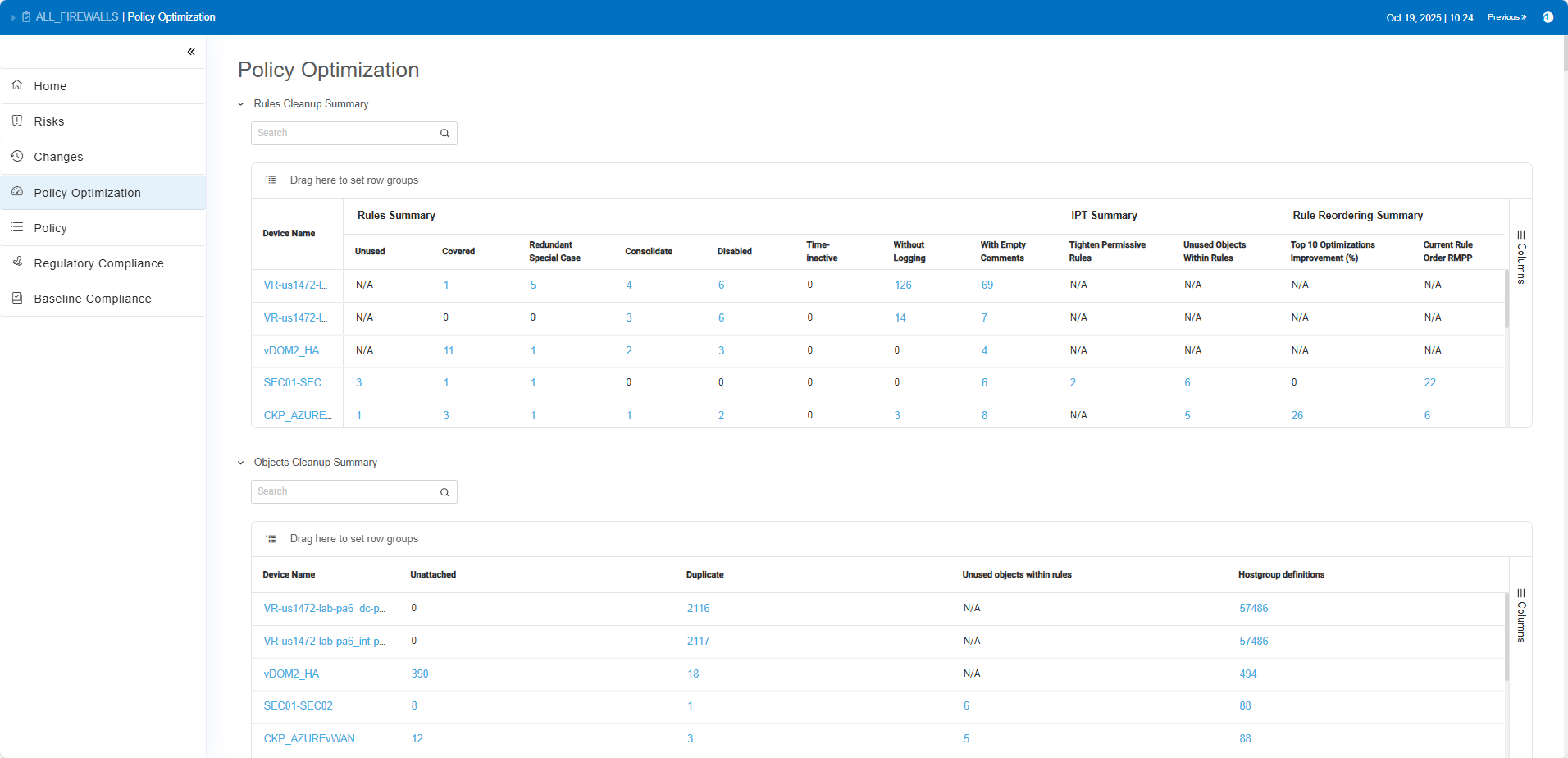Click the rules table vertical scrollbar
This screenshot has width=1568, height=758.
tap(1506, 299)
